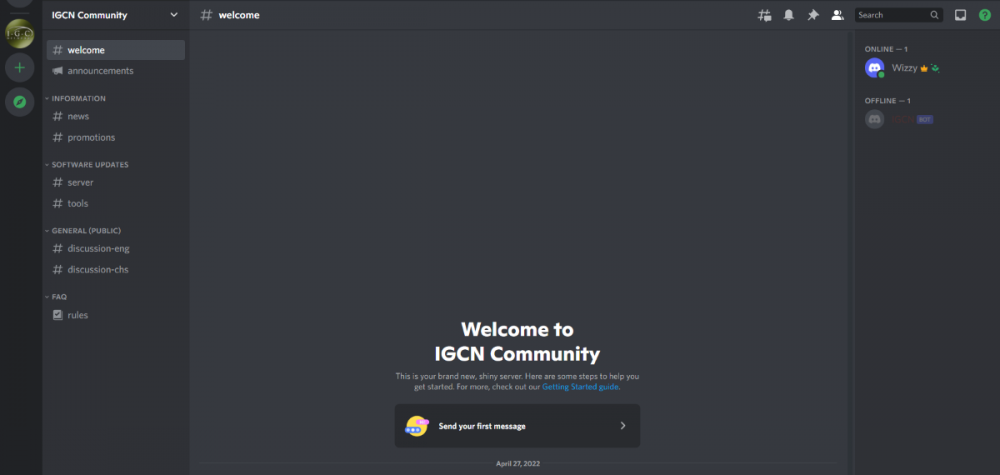Open the Threads icon in header
Image resolution: width=1000 pixels, height=475 pixels.
coord(764,15)
